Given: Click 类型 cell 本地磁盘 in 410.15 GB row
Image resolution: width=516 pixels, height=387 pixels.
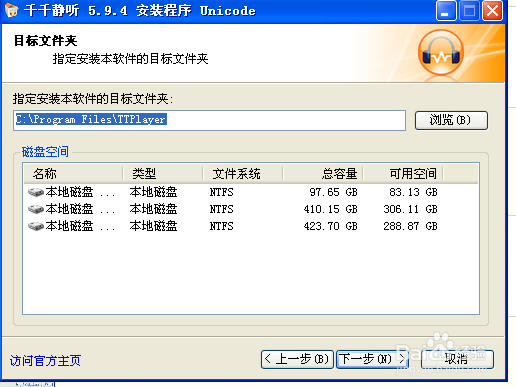Looking at the screenshot, I should [153, 209].
